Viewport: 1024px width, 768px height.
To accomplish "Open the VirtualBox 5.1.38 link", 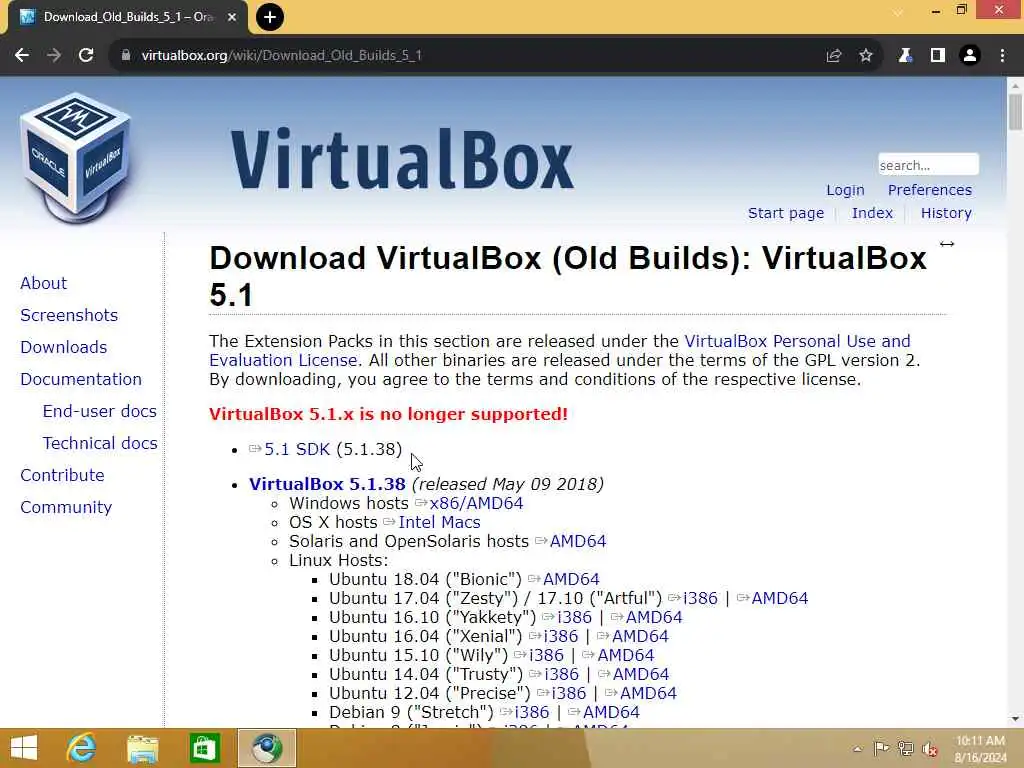I will (327, 484).
